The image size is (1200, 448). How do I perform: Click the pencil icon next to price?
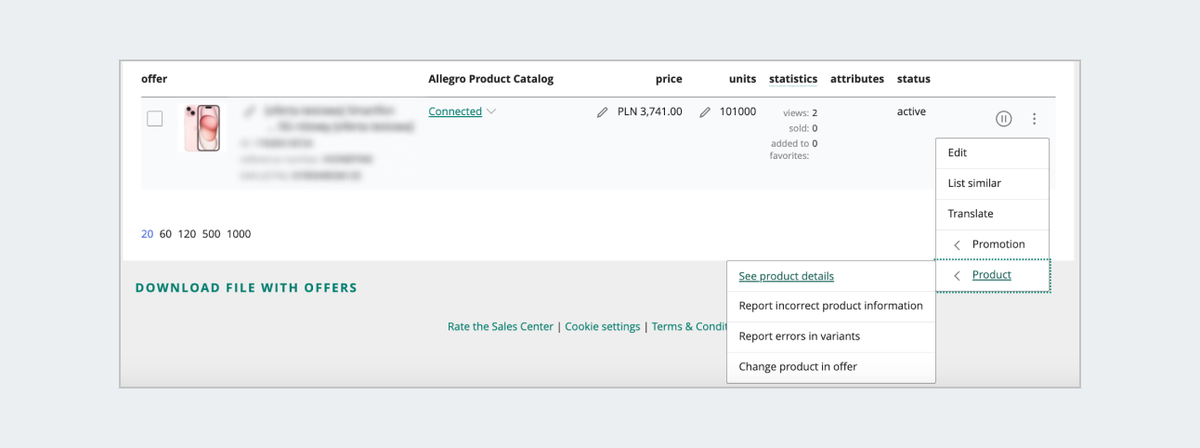coord(602,112)
